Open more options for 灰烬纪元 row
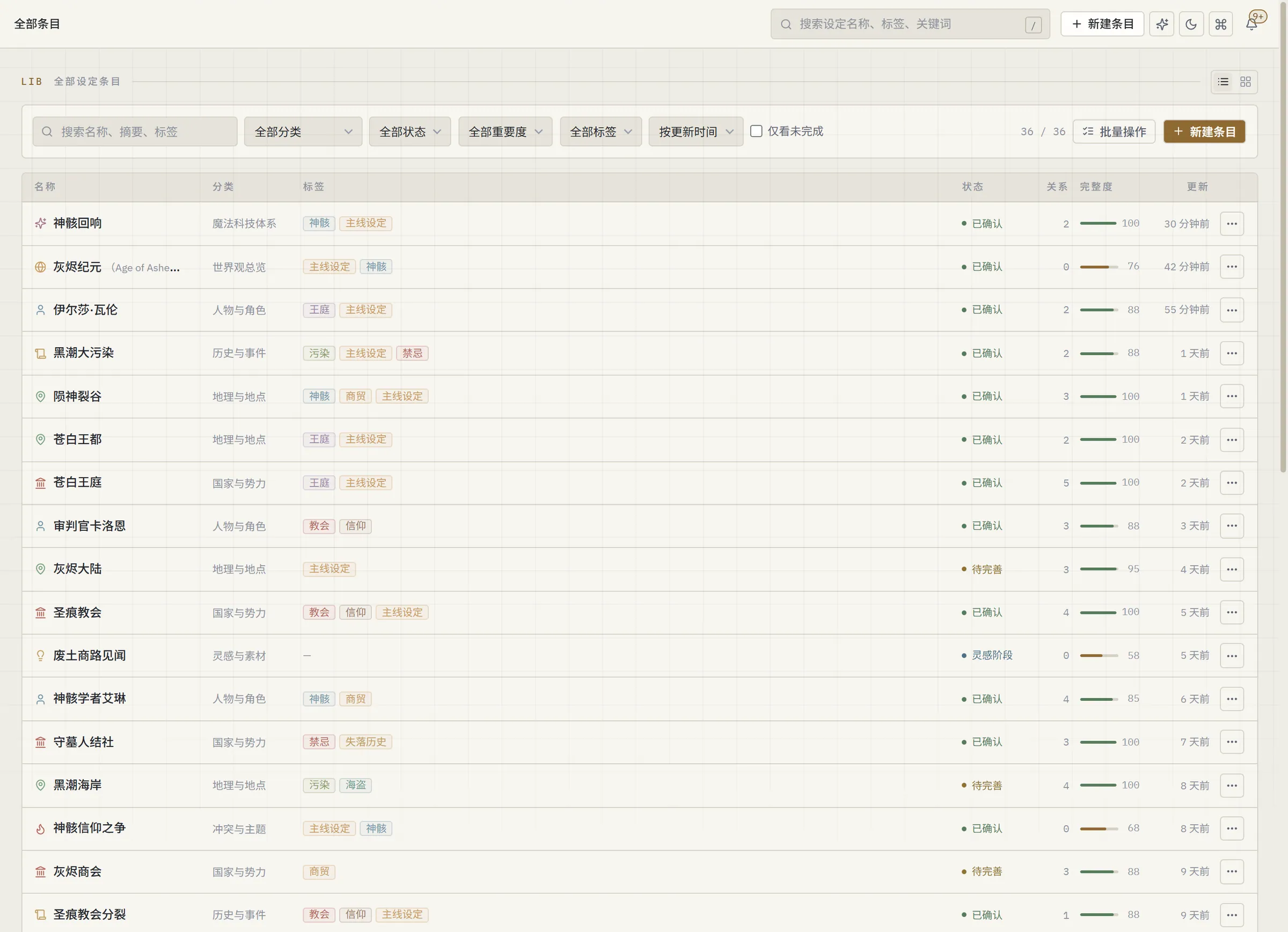Viewport: 1288px width, 932px height. tap(1232, 267)
